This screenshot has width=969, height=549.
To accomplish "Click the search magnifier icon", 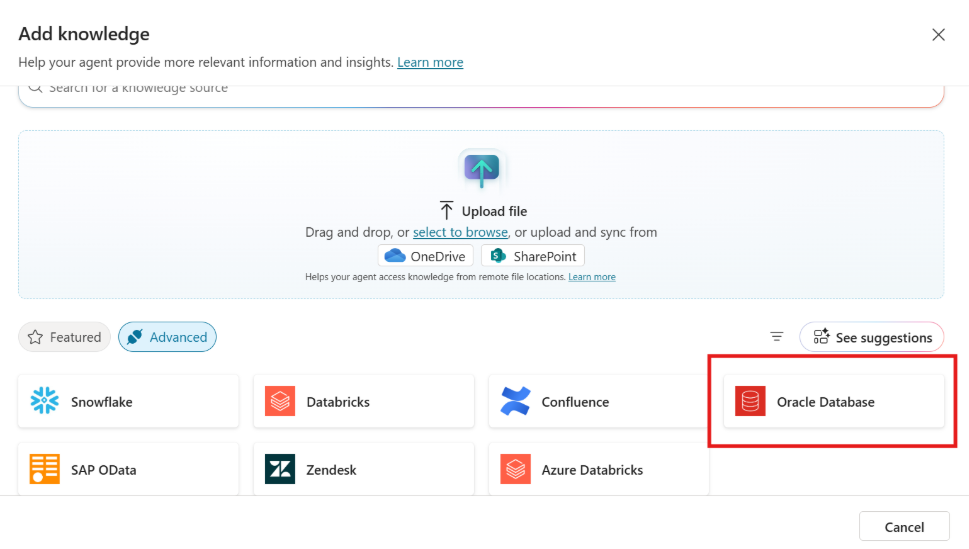I will pos(36,88).
